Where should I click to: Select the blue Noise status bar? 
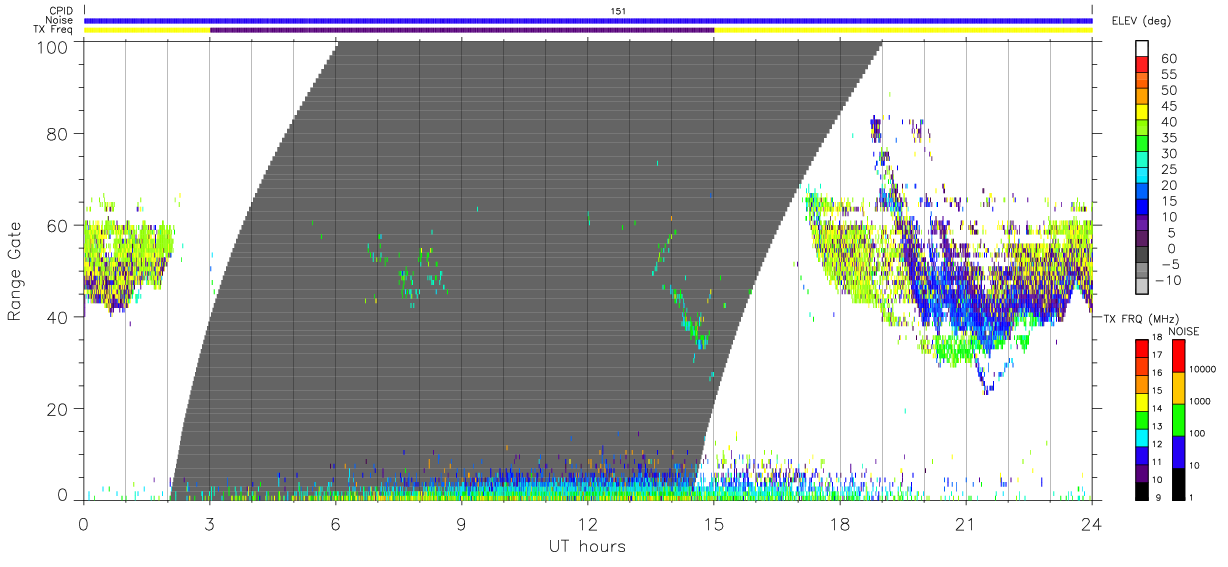point(588,20)
